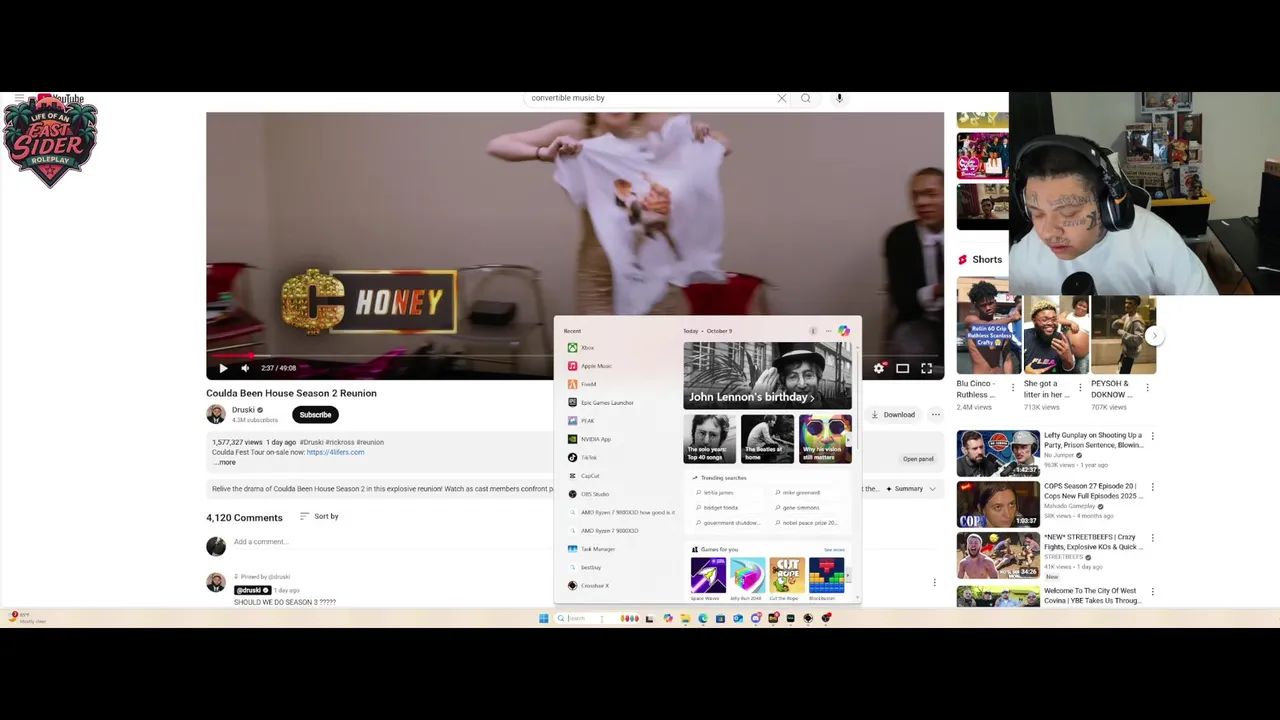
Task: Clear the YouTube search box
Action: [781, 98]
